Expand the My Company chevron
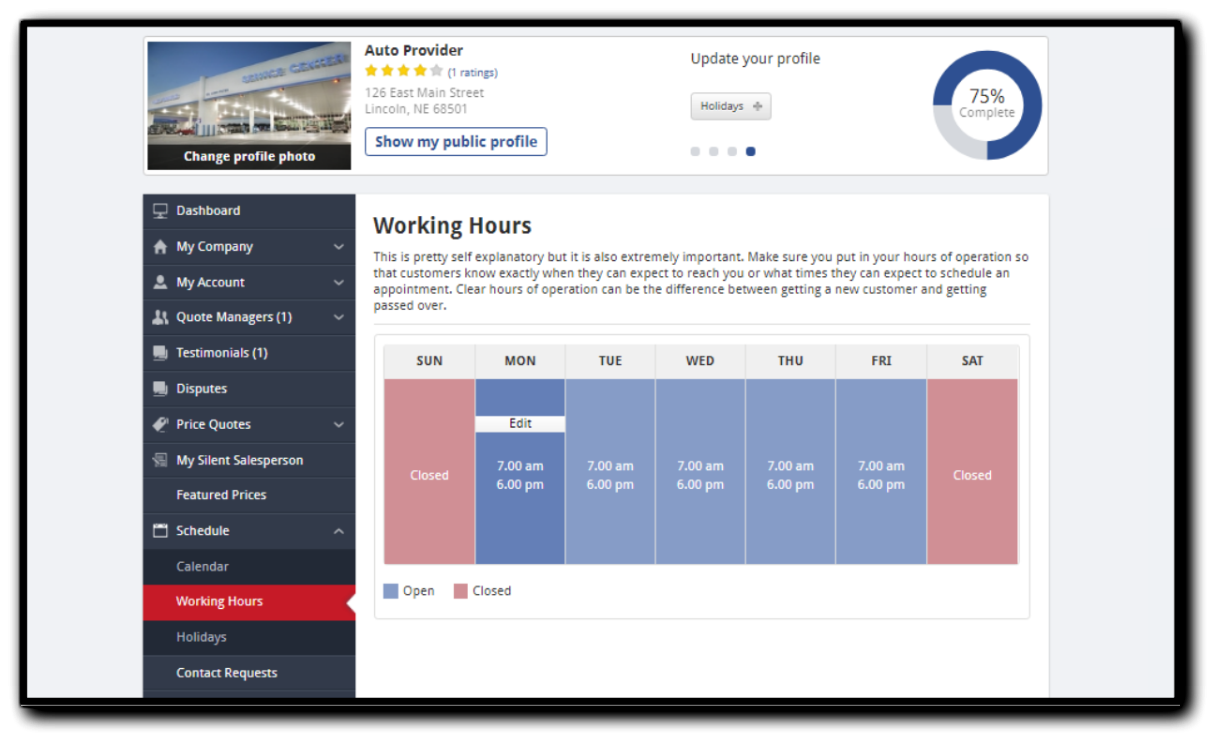Viewport: 1226px width, 748px height. [x=338, y=247]
